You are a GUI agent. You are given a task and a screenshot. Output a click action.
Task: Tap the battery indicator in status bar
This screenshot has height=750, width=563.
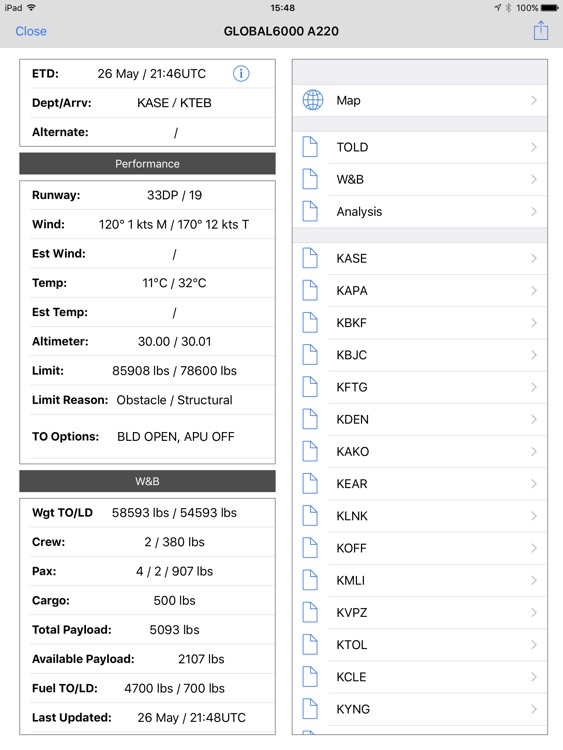tap(550, 8)
